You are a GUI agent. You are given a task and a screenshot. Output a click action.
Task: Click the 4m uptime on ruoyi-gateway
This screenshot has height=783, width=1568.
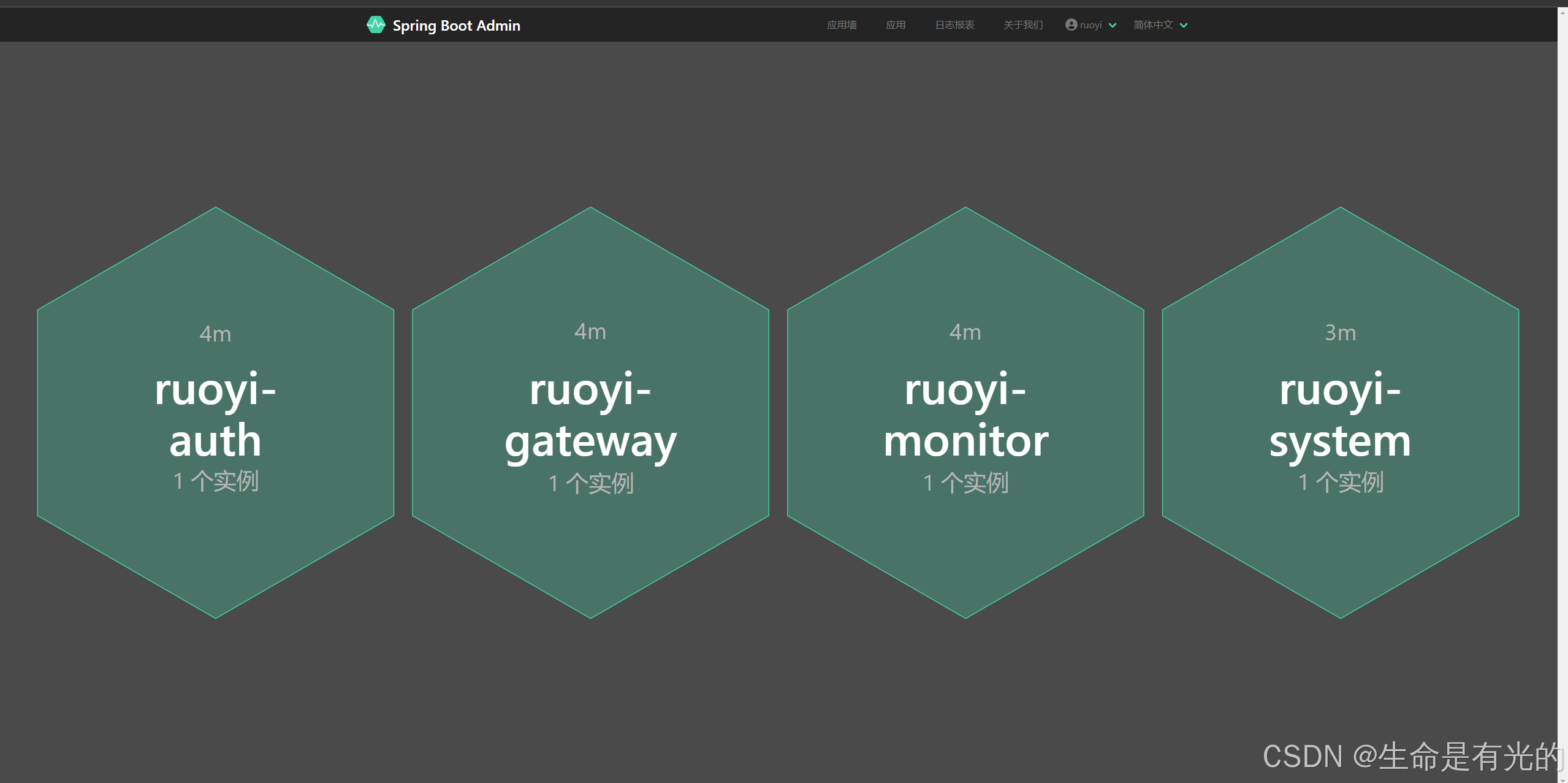[590, 332]
